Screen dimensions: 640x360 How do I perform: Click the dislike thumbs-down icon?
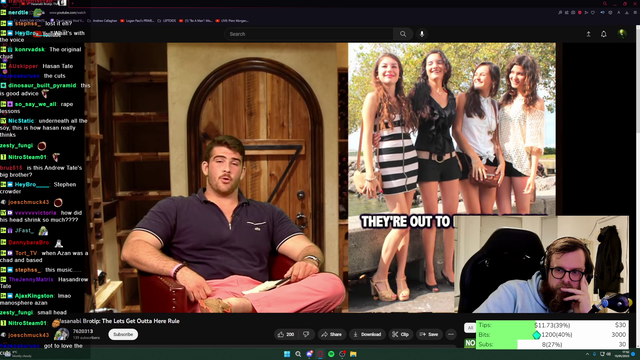306,334
